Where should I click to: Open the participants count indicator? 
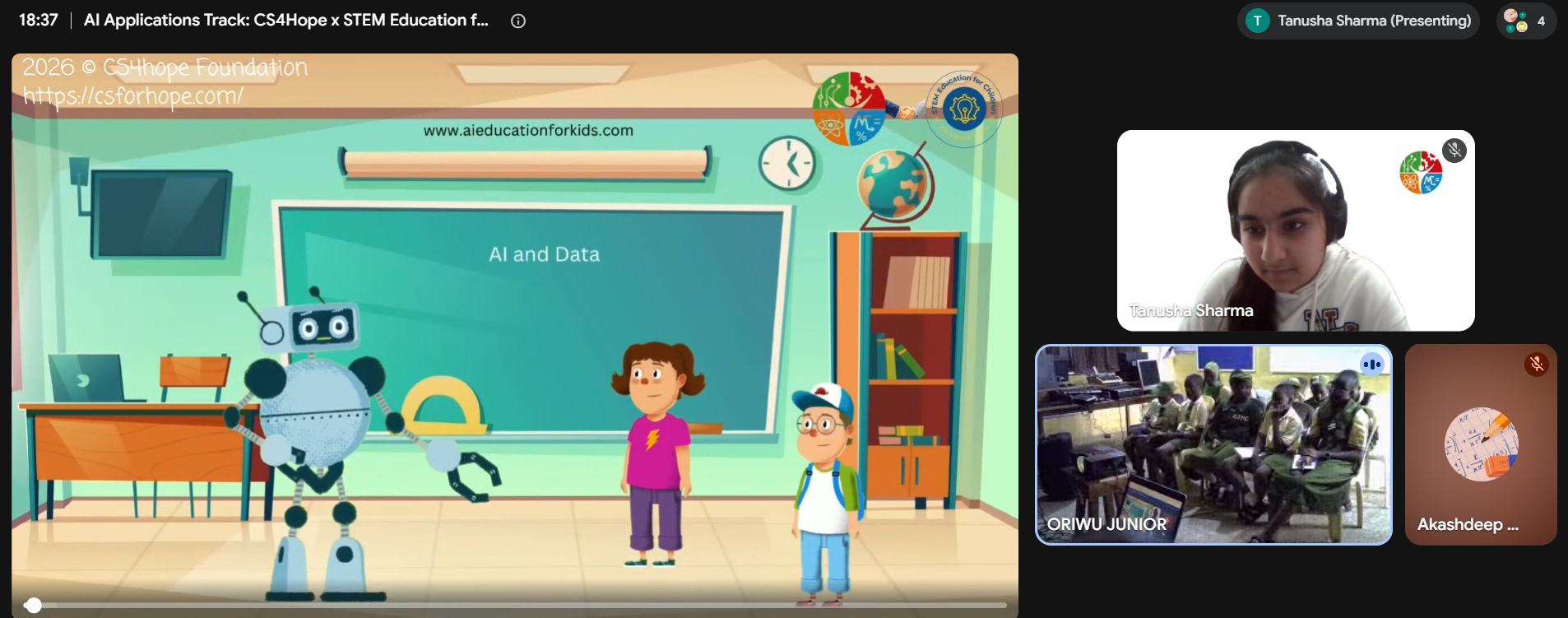click(x=1526, y=21)
